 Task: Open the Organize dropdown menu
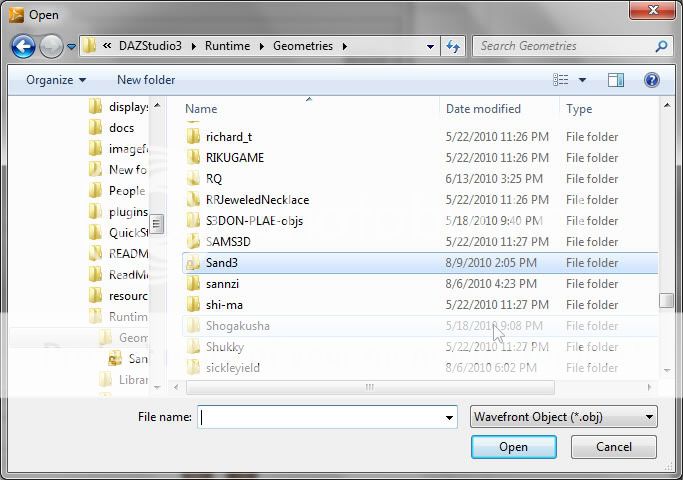coord(56,80)
